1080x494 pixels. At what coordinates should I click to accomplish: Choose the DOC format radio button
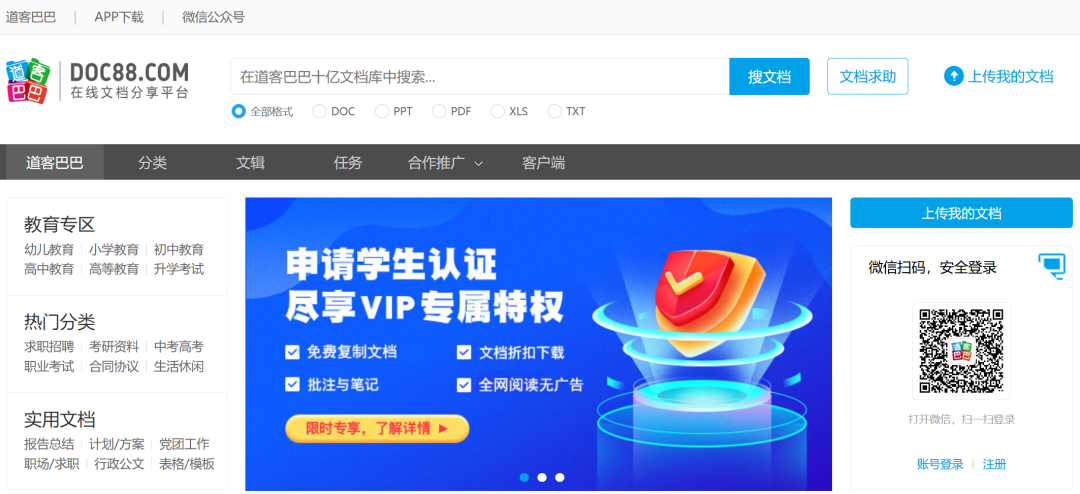point(320,111)
